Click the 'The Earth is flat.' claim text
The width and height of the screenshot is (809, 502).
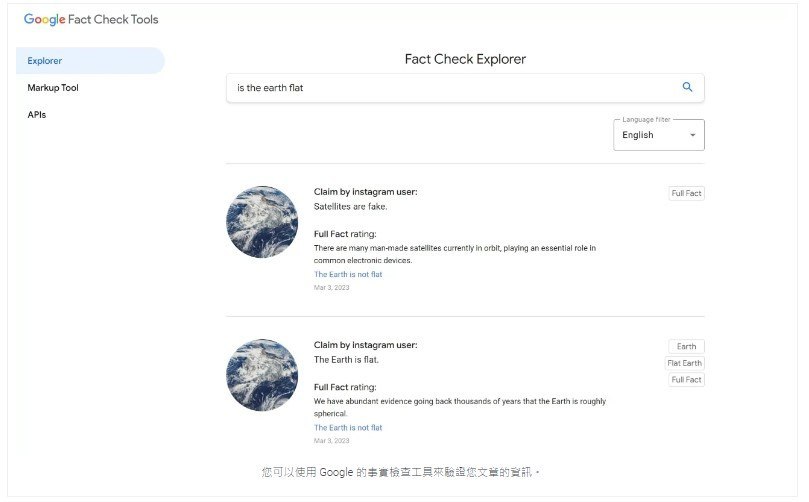(x=346, y=360)
